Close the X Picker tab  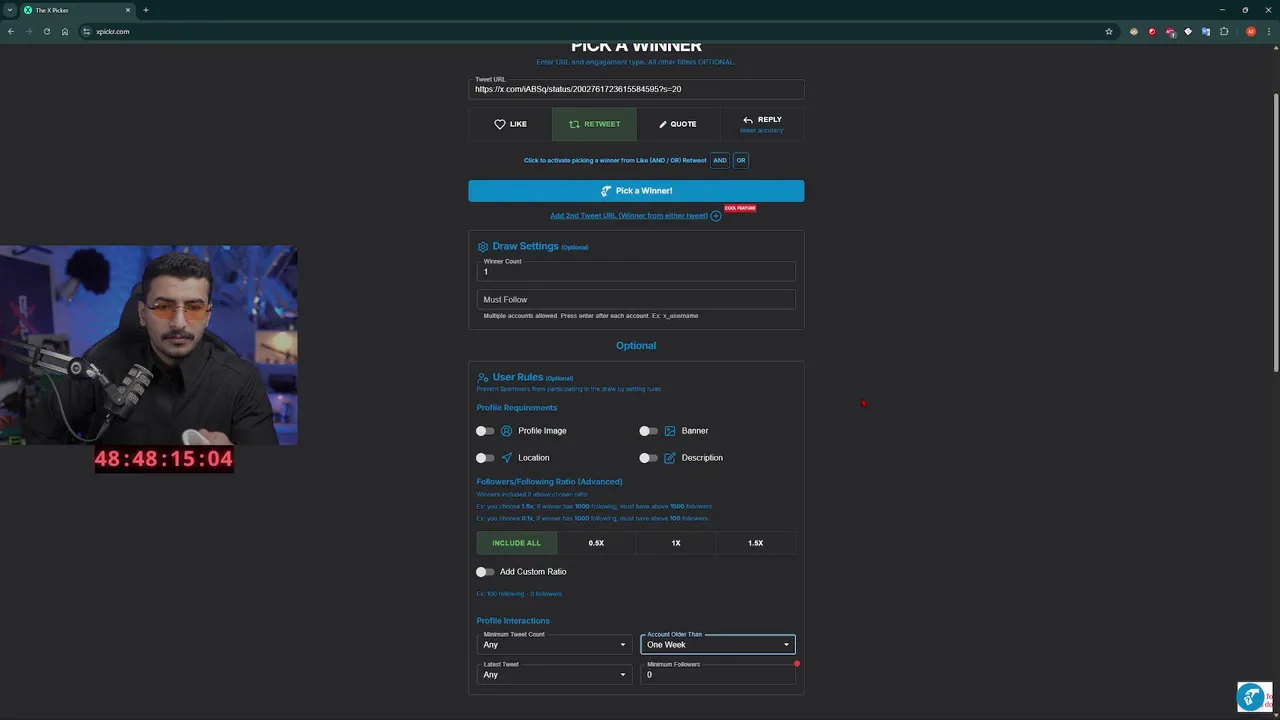pyautogui.click(x=128, y=10)
